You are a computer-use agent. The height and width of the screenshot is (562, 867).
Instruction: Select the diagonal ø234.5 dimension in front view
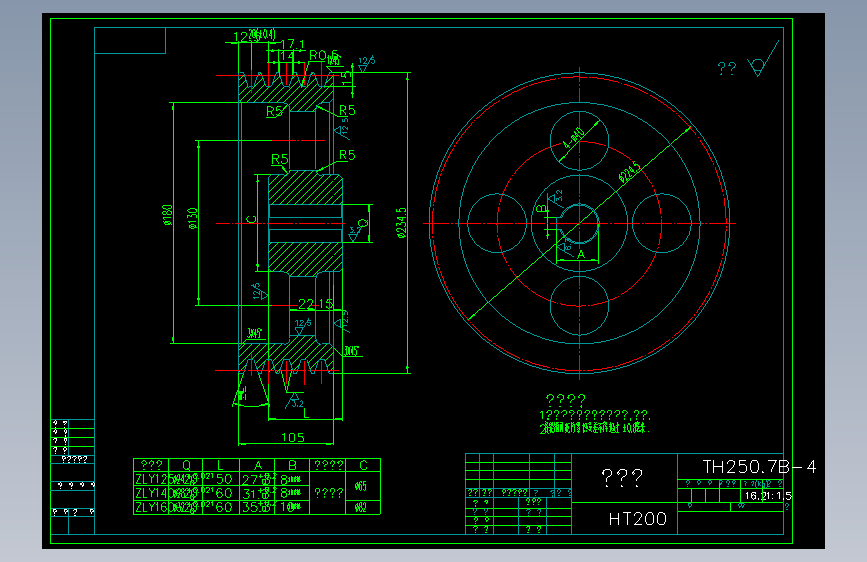click(x=629, y=172)
